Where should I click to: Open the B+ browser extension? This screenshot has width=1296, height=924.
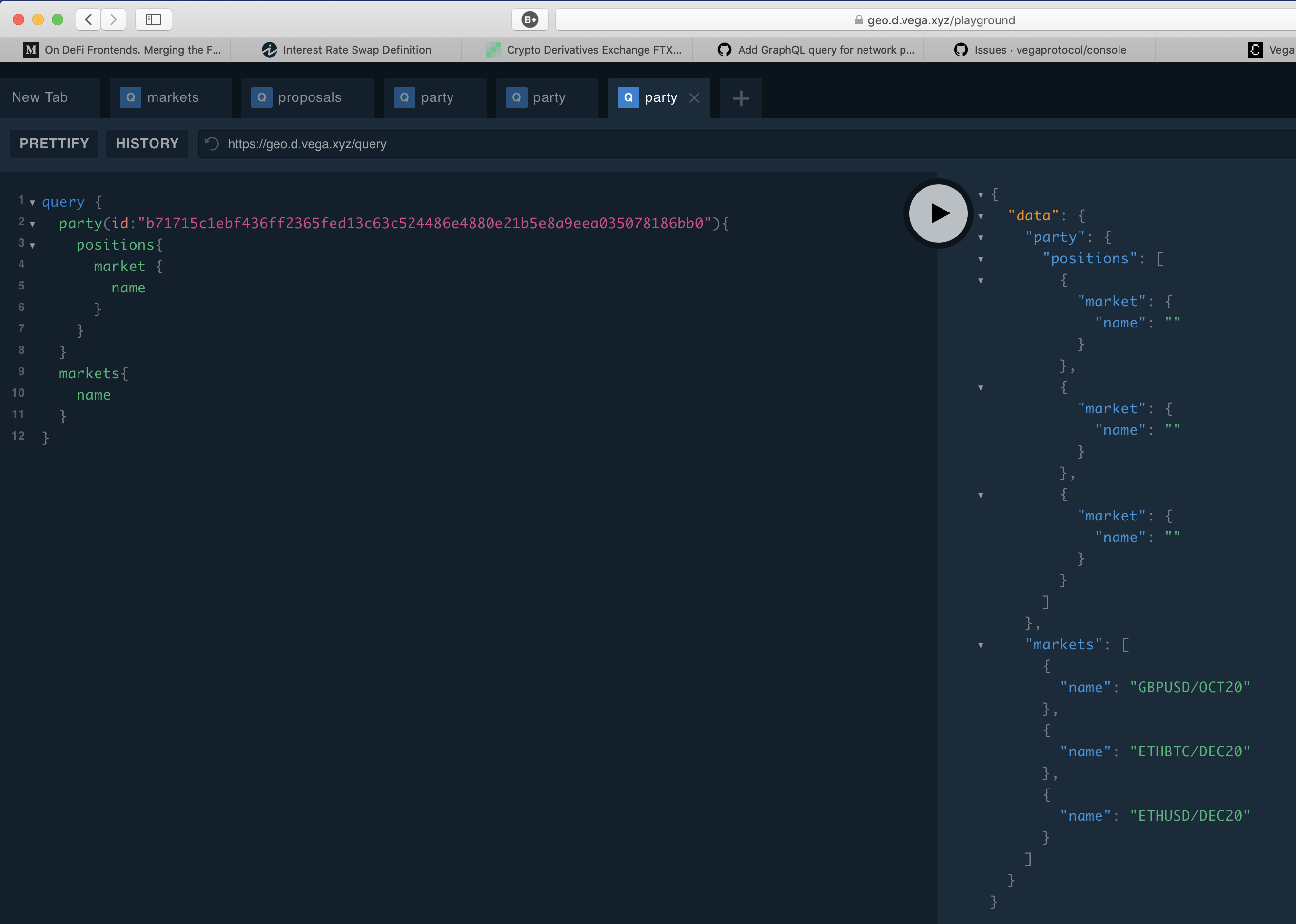coord(530,19)
